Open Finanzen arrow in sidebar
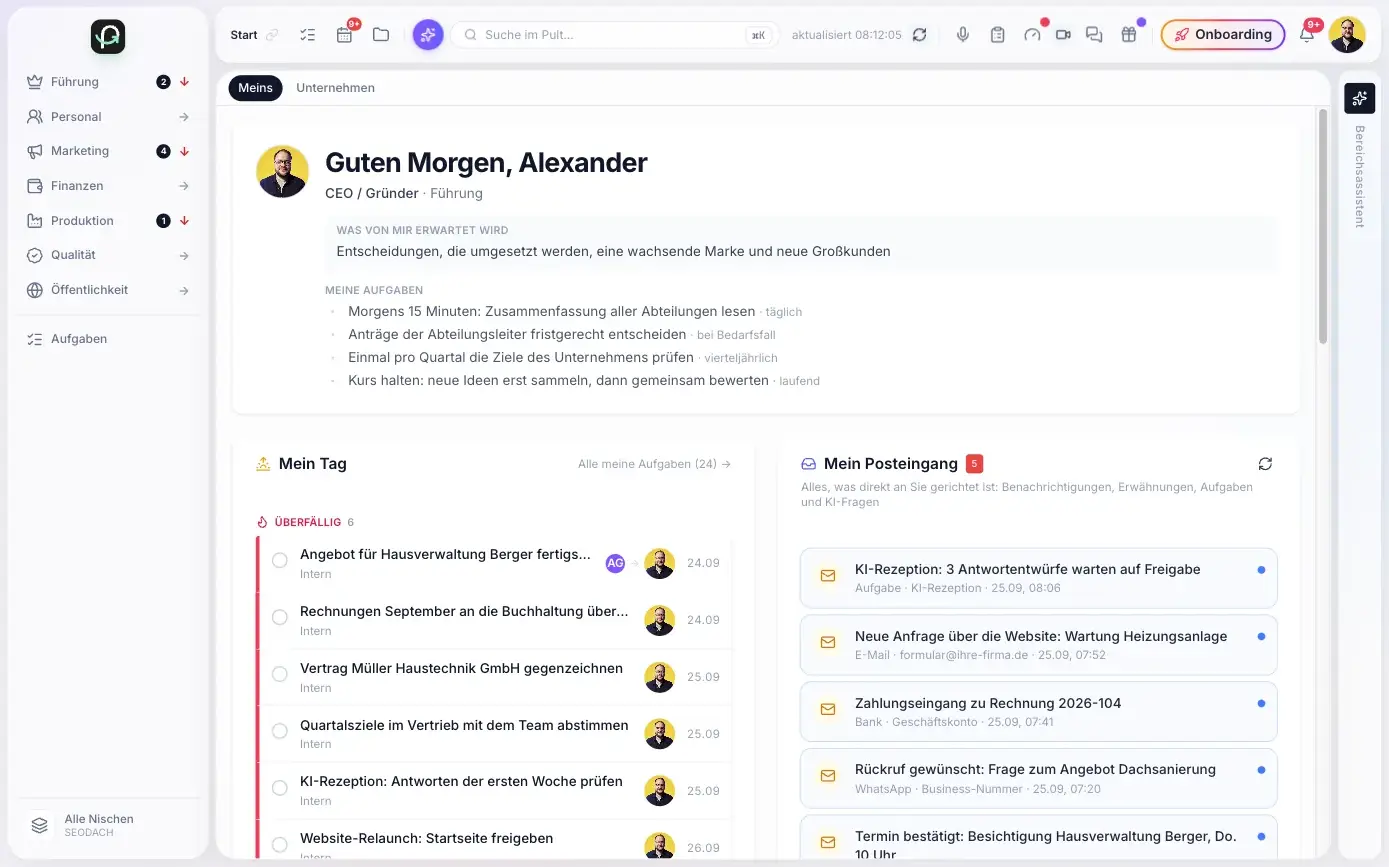 pyautogui.click(x=184, y=186)
